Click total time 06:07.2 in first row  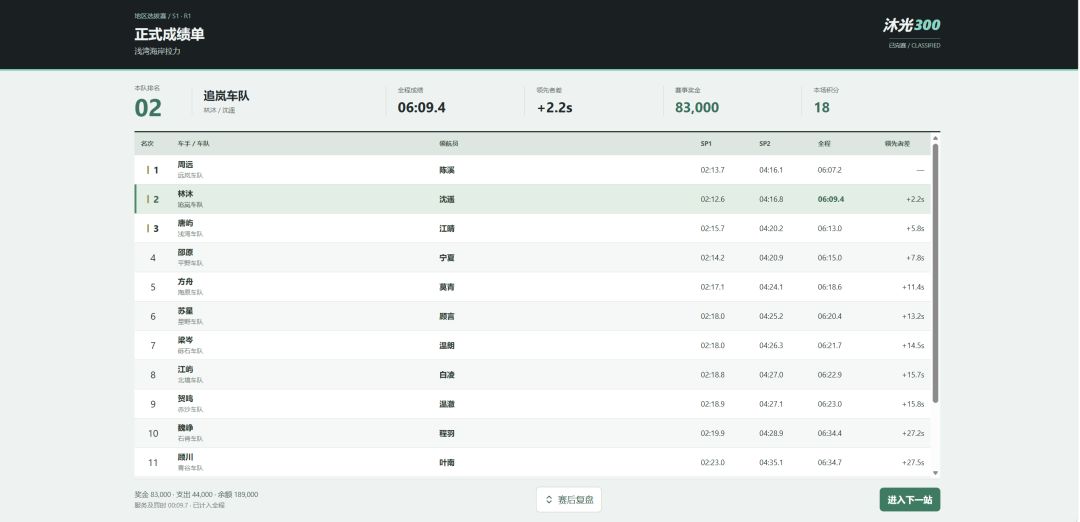pyautogui.click(x=829, y=170)
